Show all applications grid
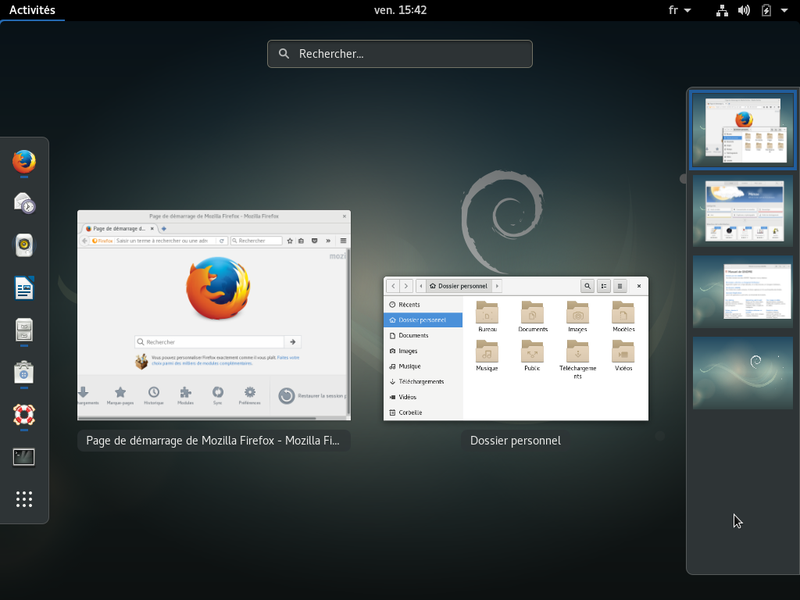The image size is (800, 600). 24,499
